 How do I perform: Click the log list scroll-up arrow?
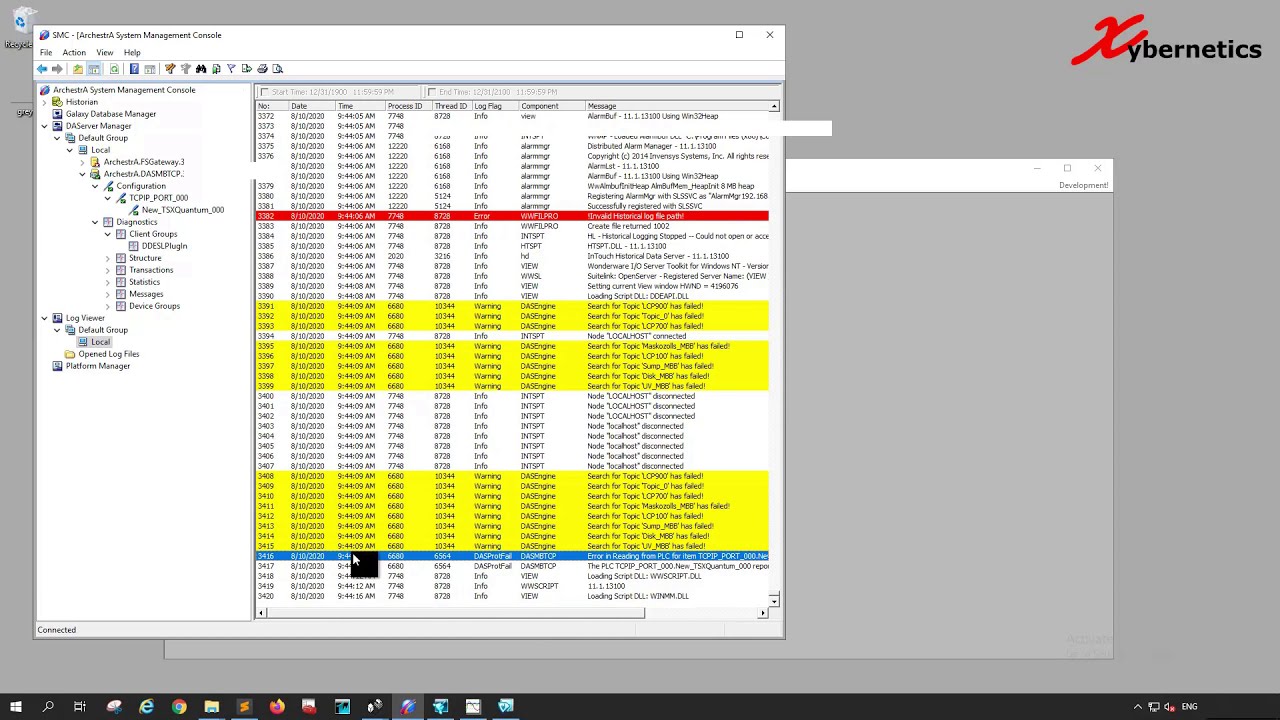coord(774,106)
